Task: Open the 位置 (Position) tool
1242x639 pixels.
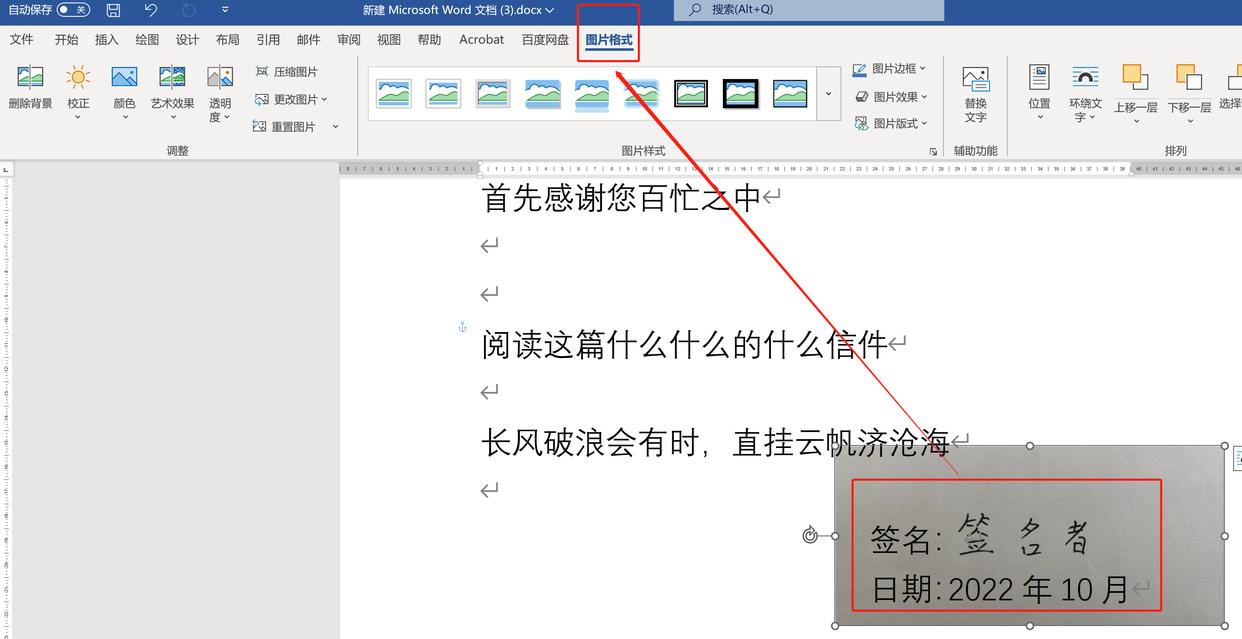Action: 1039,90
